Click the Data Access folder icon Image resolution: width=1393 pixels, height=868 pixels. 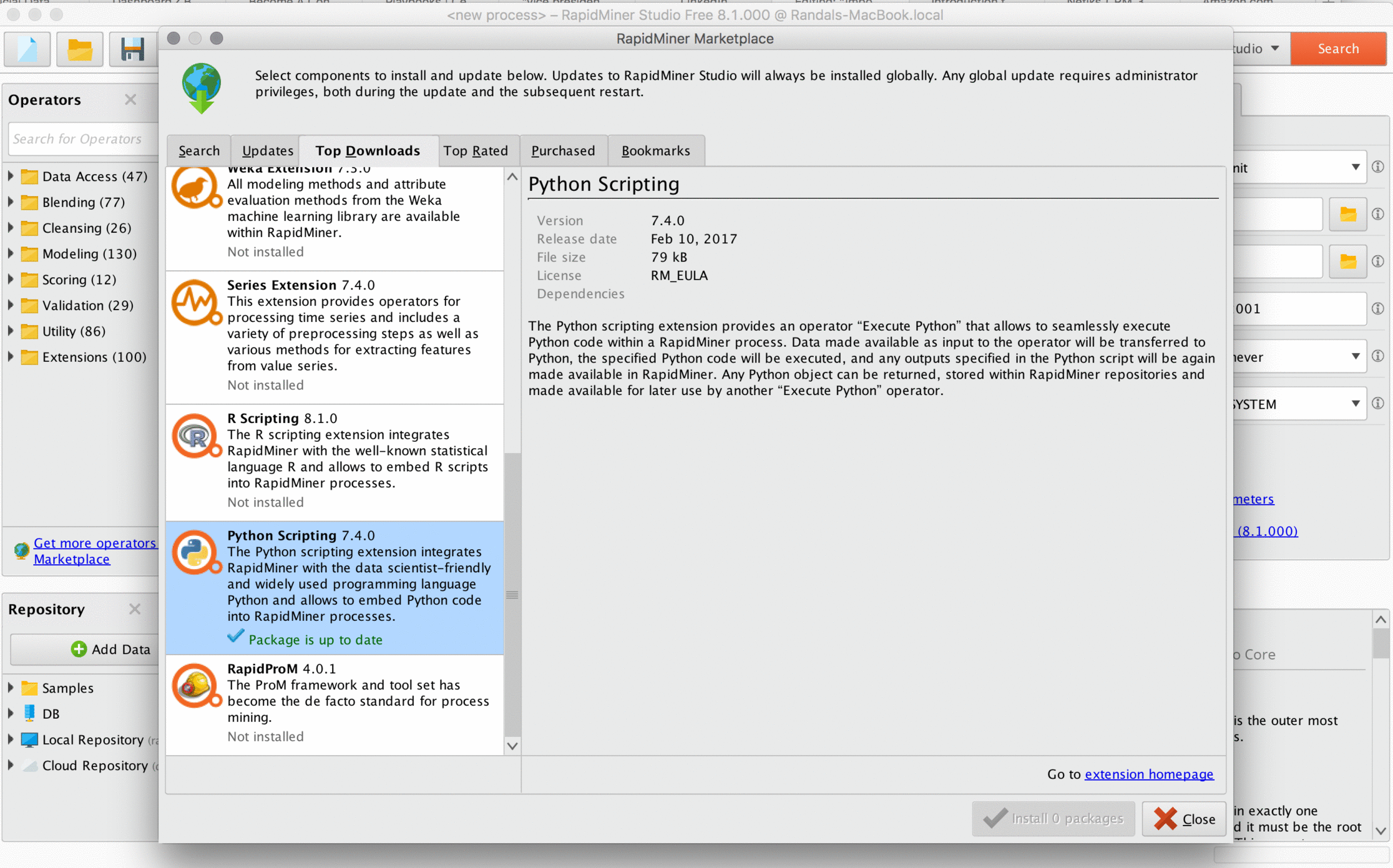coord(29,177)
